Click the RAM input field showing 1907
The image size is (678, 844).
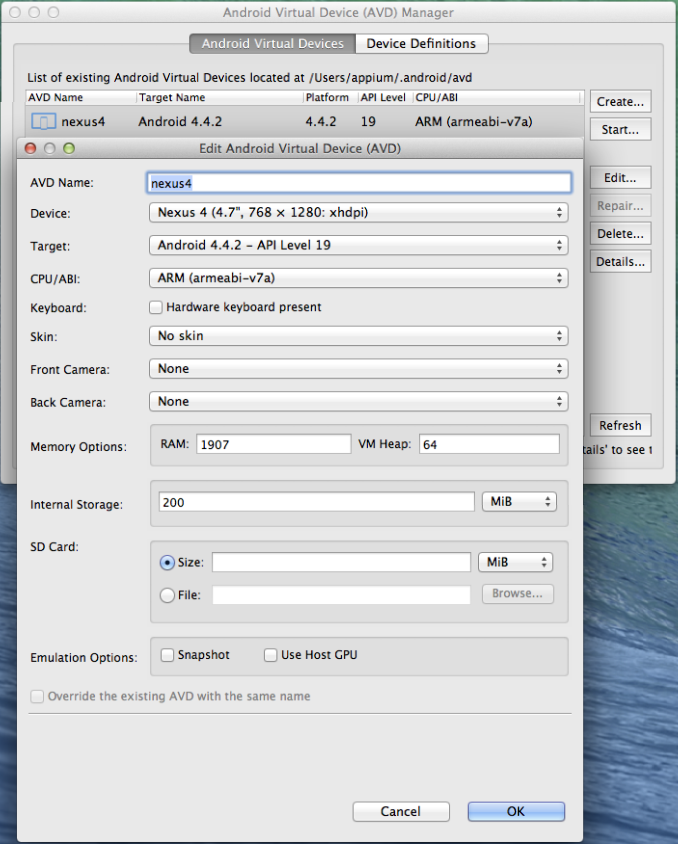click(x=273, y=444)
